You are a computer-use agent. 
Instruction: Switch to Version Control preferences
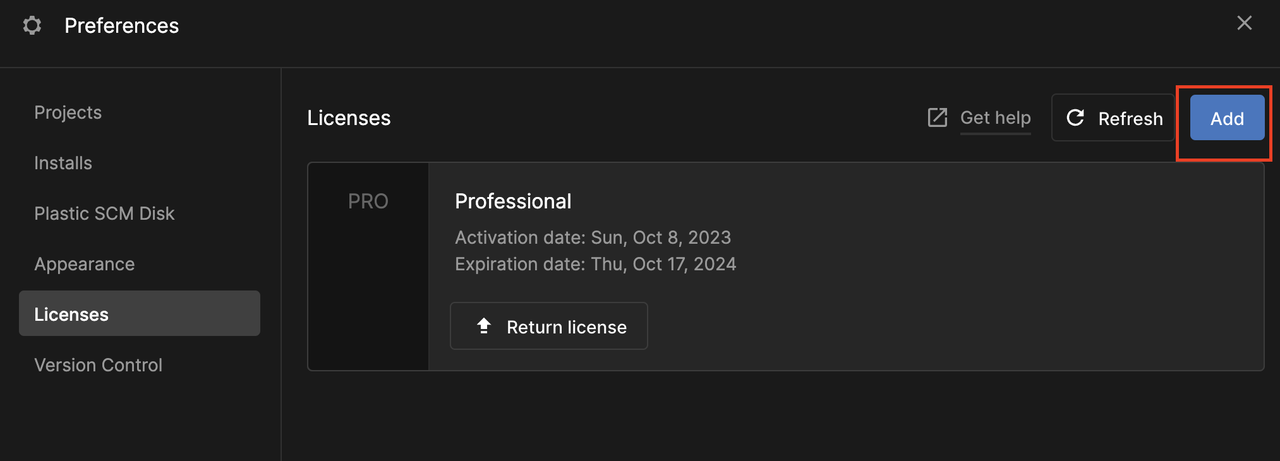tap(98, 365)
